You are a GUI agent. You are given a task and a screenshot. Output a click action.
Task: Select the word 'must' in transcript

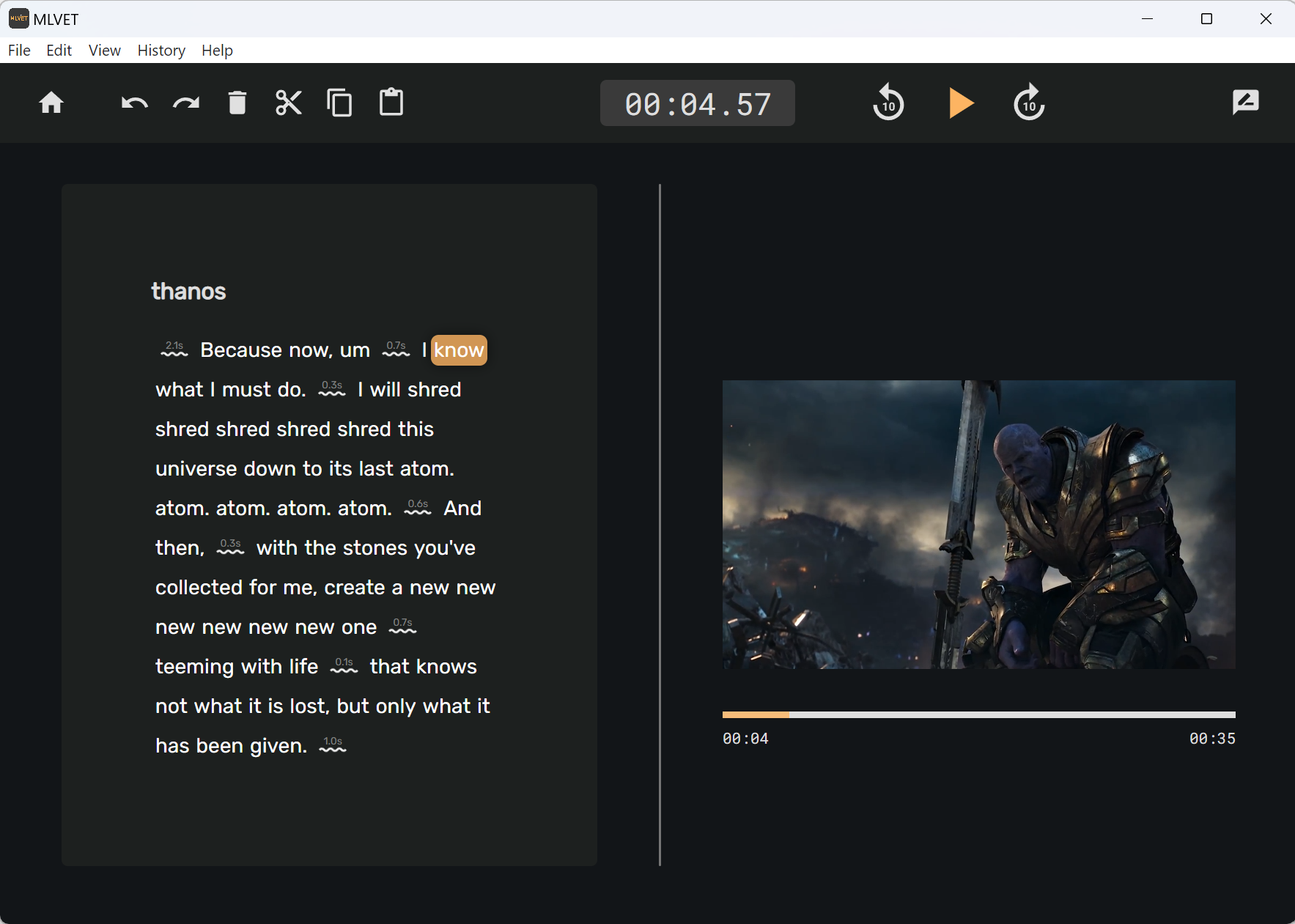pyautogui.click(x=247, y=390)
